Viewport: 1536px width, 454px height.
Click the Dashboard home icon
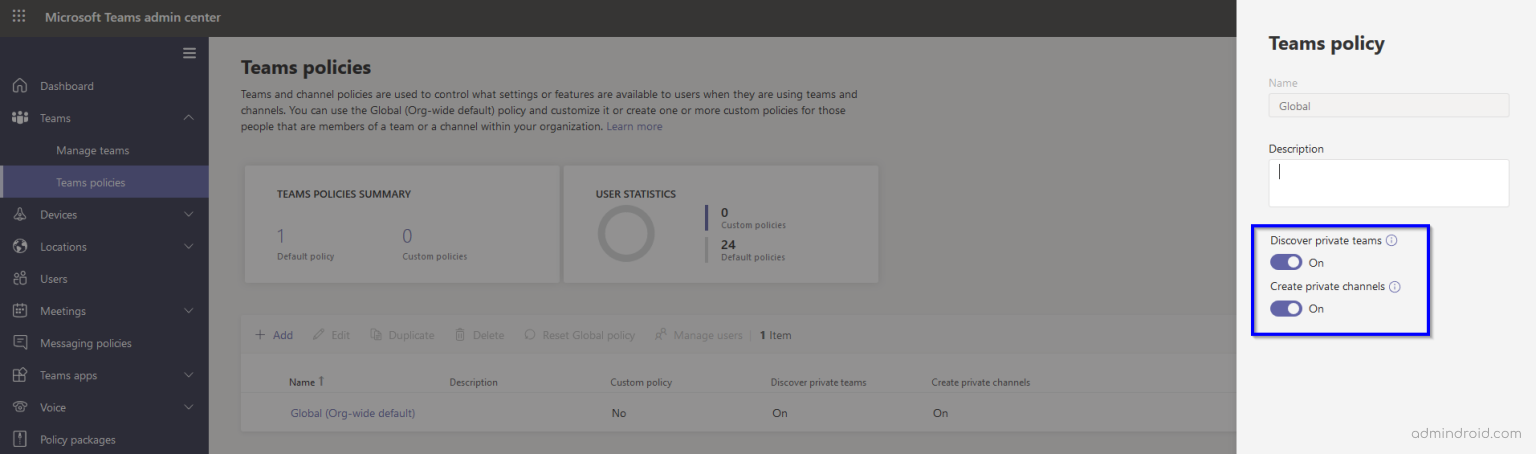tap(20, 86)
